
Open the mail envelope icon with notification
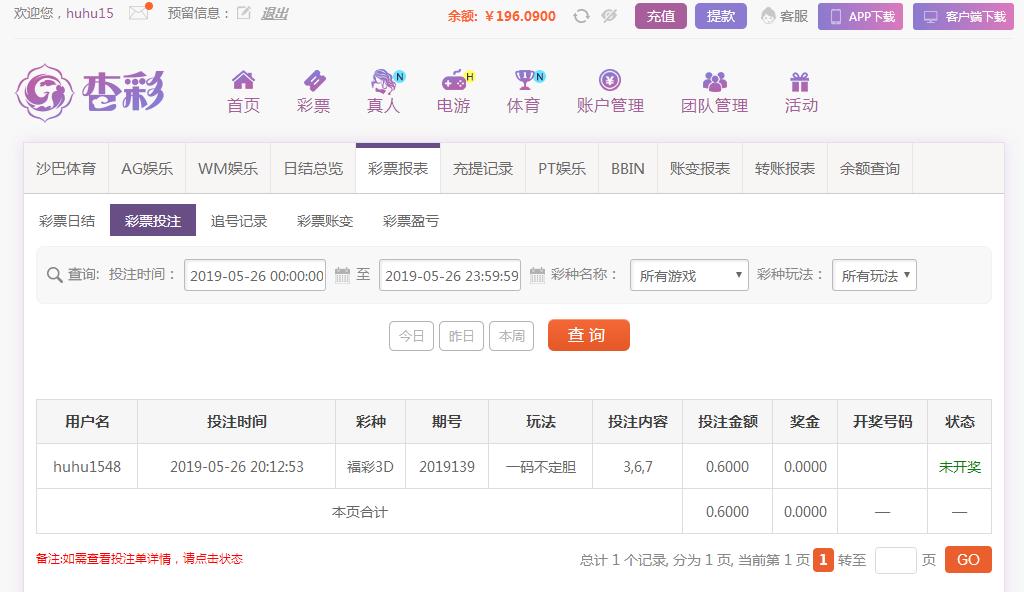pos(140,12)
